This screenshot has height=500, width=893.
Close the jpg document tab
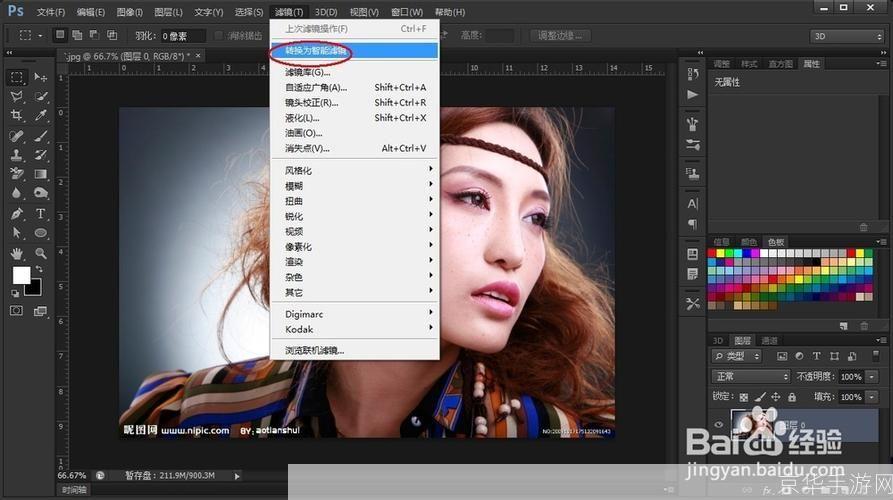(x=198, y=56)
